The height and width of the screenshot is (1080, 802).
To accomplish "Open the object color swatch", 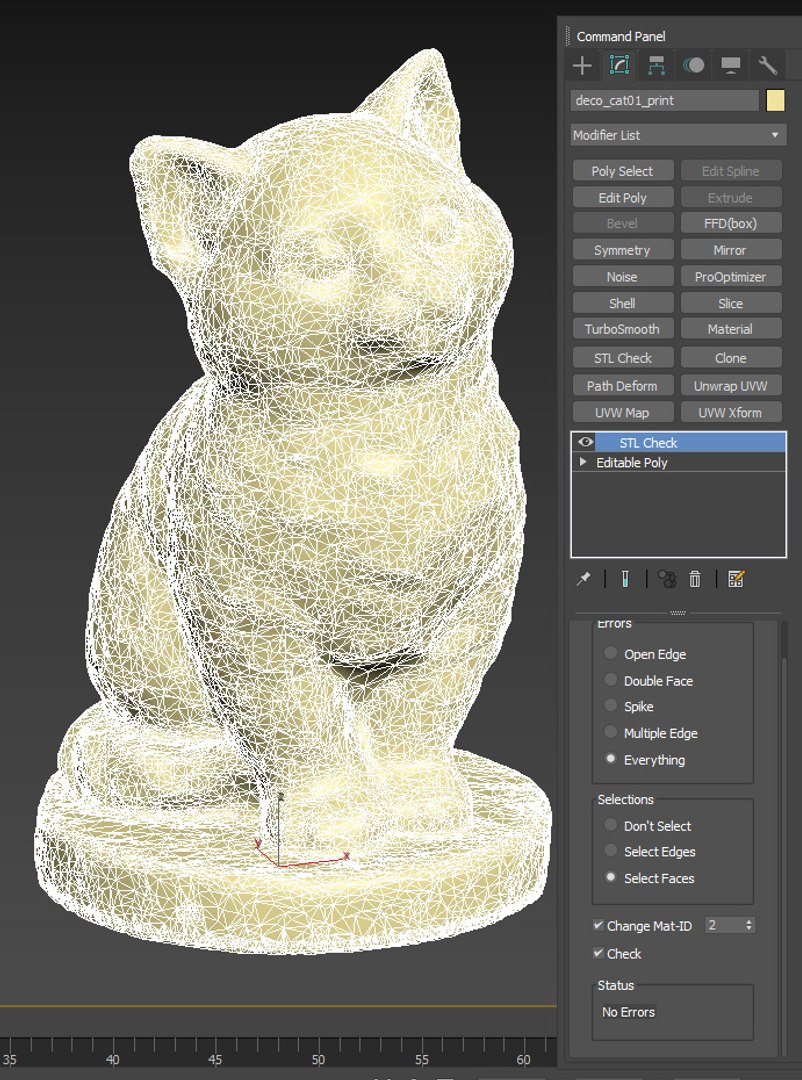I will [x=775, y=101].
